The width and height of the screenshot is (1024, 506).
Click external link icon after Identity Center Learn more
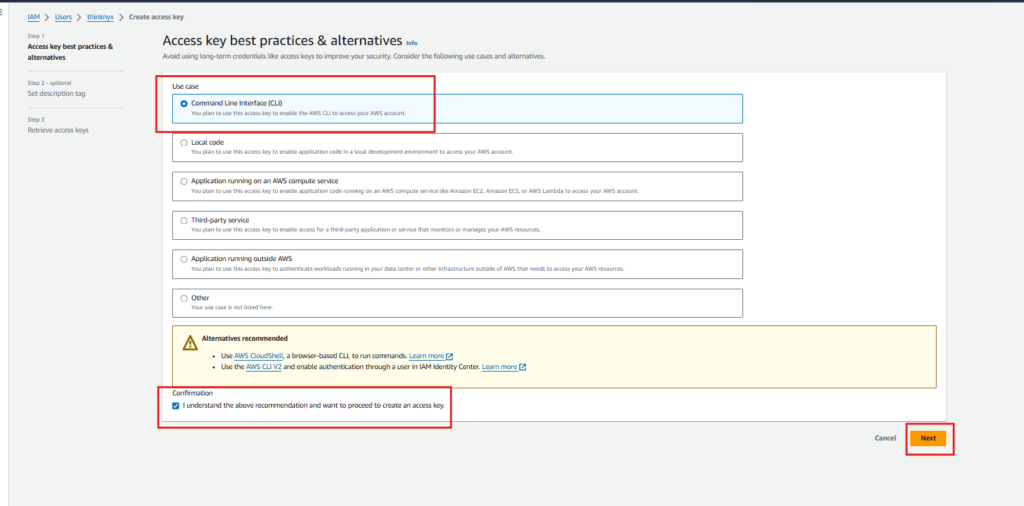click(x=522, y=368)
